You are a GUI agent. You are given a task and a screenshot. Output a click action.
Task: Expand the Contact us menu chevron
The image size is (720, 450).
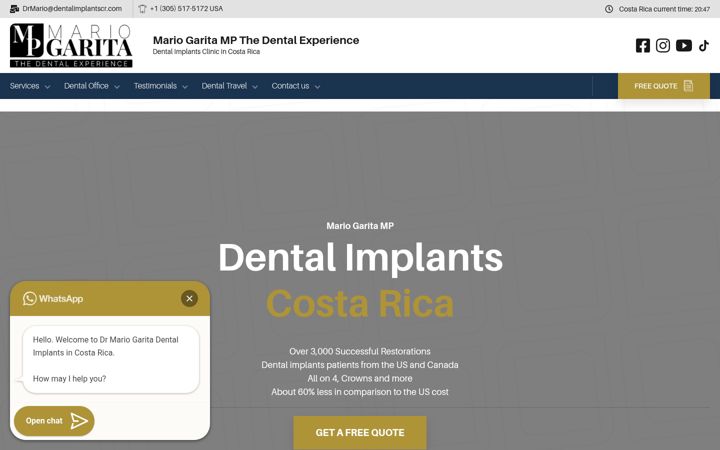coord(317,87)
